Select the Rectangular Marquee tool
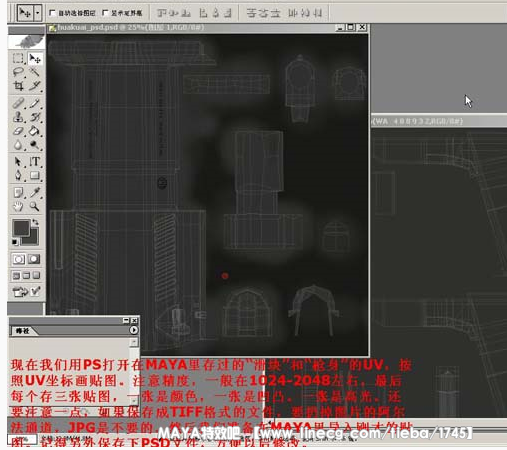Viewport: 507px width, 450px height. (18, 58)
